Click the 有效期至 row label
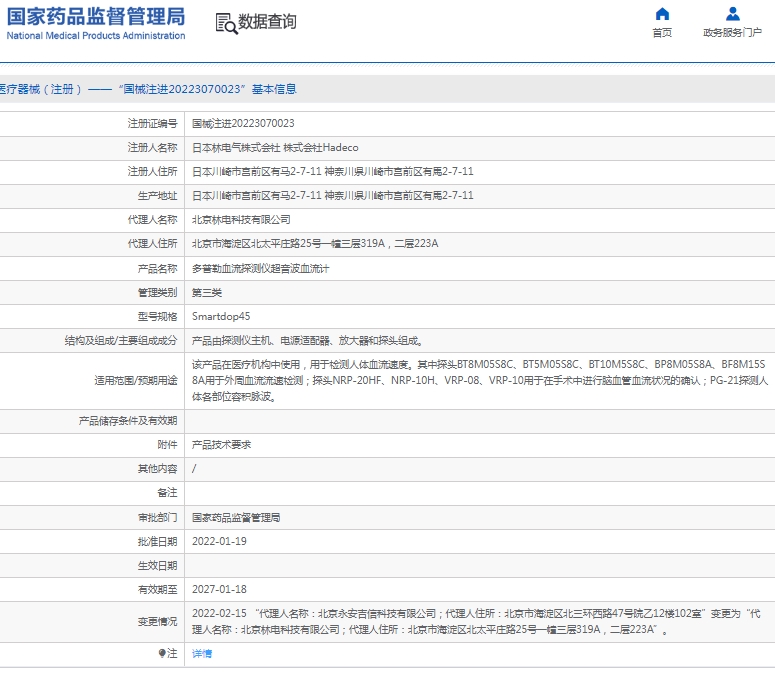775x673 pixels. pos(157,589)
